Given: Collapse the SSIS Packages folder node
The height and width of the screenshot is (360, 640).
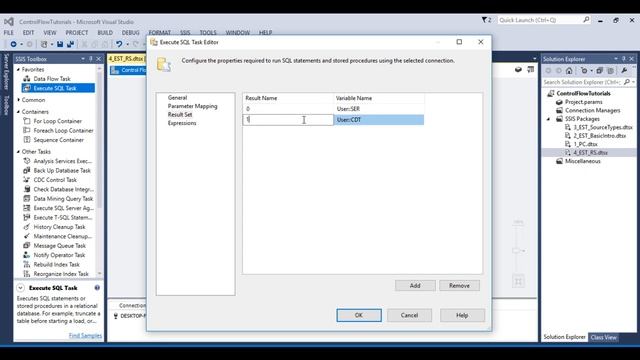Looking at the screenshot, I should [x=549, y=119].
